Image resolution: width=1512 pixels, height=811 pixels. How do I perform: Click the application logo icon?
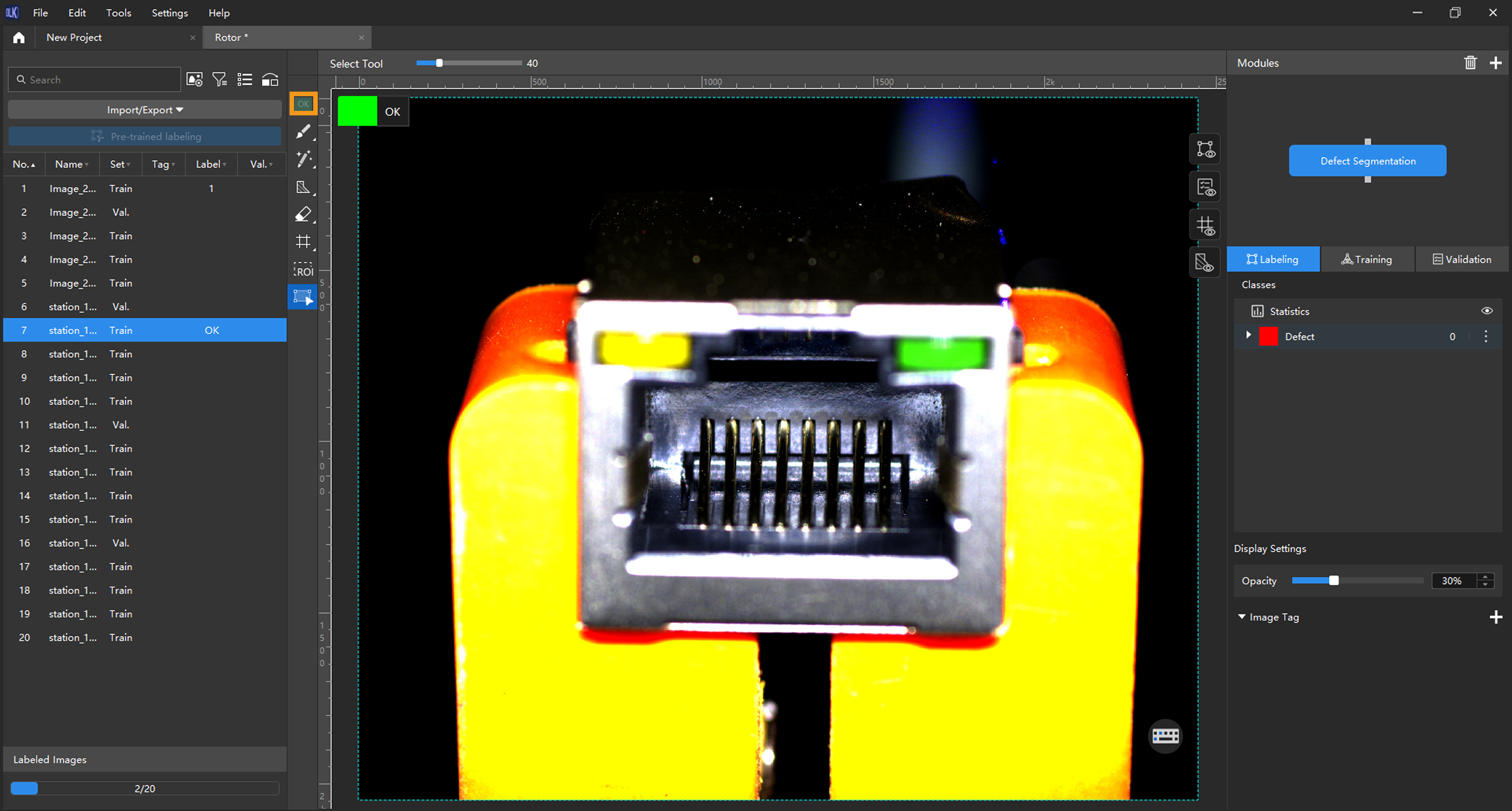[12, 12]
